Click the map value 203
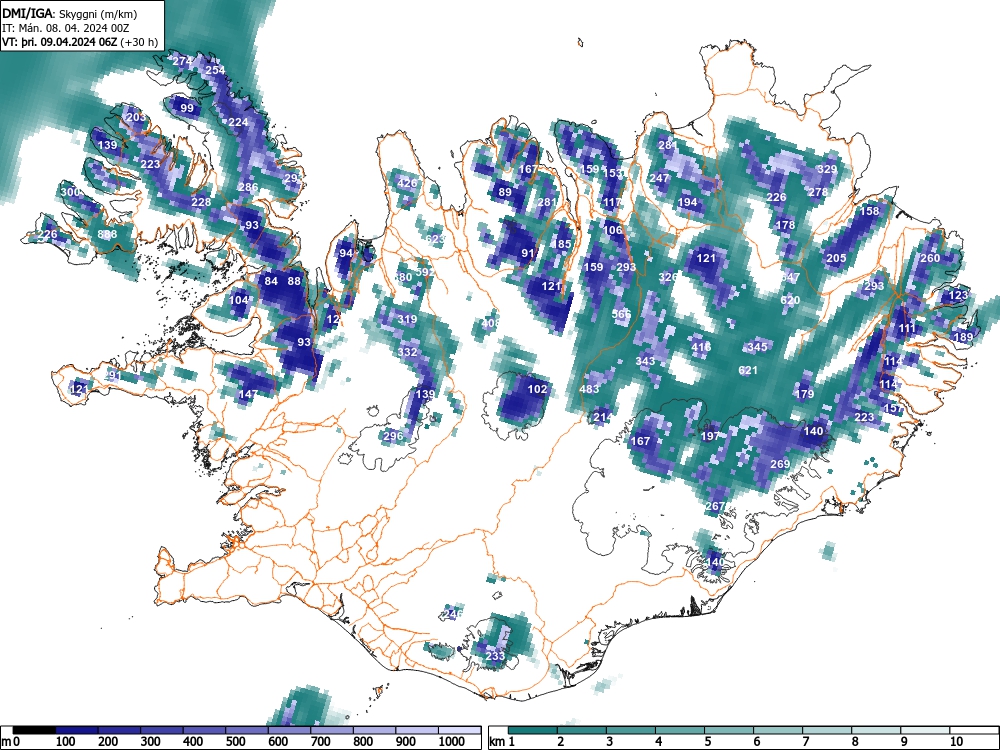1000x750 pixels. click(x=136, y=117)
